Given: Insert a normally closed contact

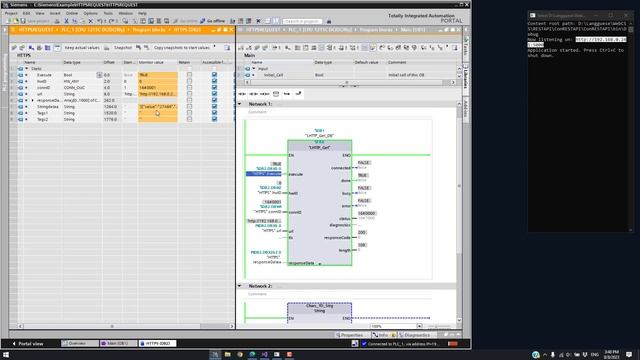Looking at the screenshot, I should [253, 94].
